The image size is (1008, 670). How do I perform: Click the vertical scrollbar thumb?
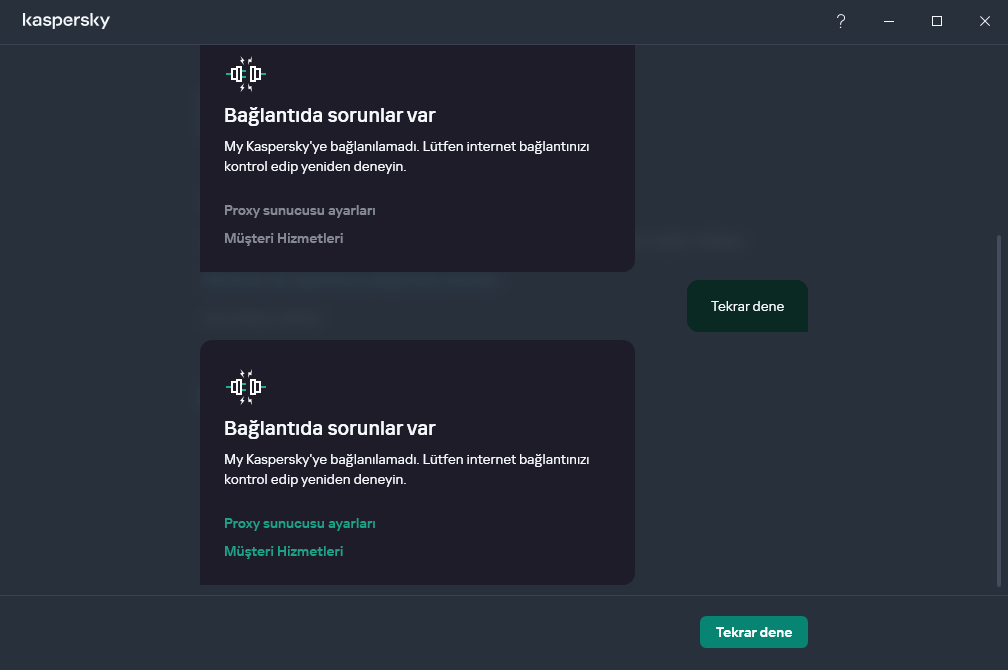(x=999, y=410)
